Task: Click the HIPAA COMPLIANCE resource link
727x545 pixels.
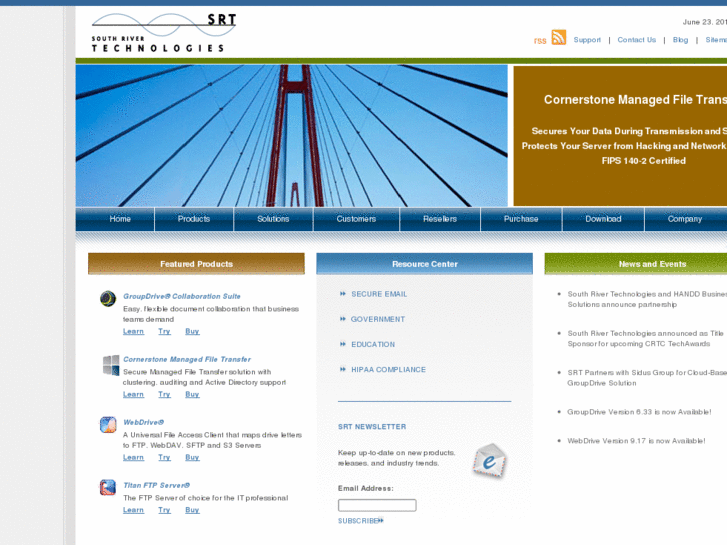Action: click(x=389, y=370)
